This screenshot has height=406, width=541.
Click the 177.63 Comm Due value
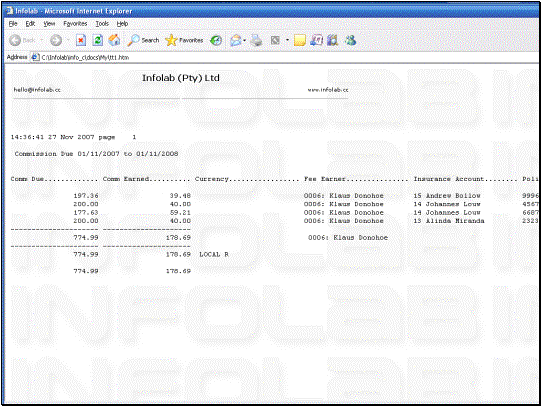click(86, 212)
